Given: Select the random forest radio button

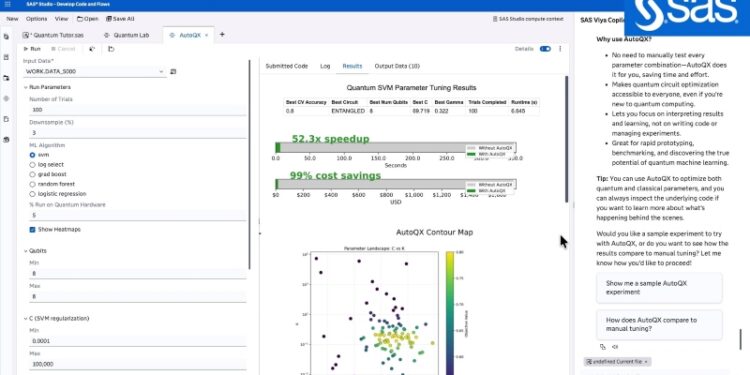Looking at the screenshot, I should (x=33, y=184).
